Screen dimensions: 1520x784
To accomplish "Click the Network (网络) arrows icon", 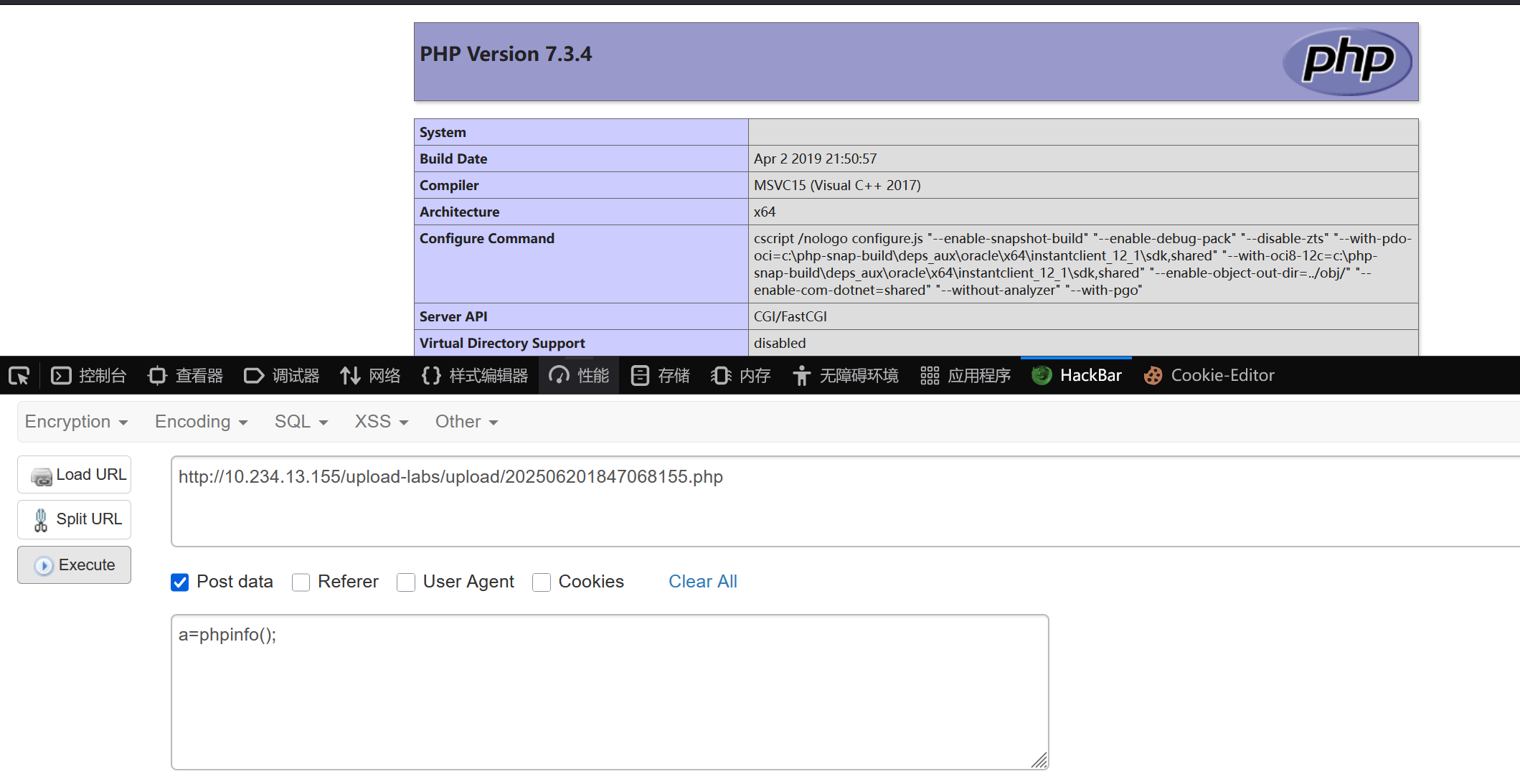I will (x=350, y=376).
